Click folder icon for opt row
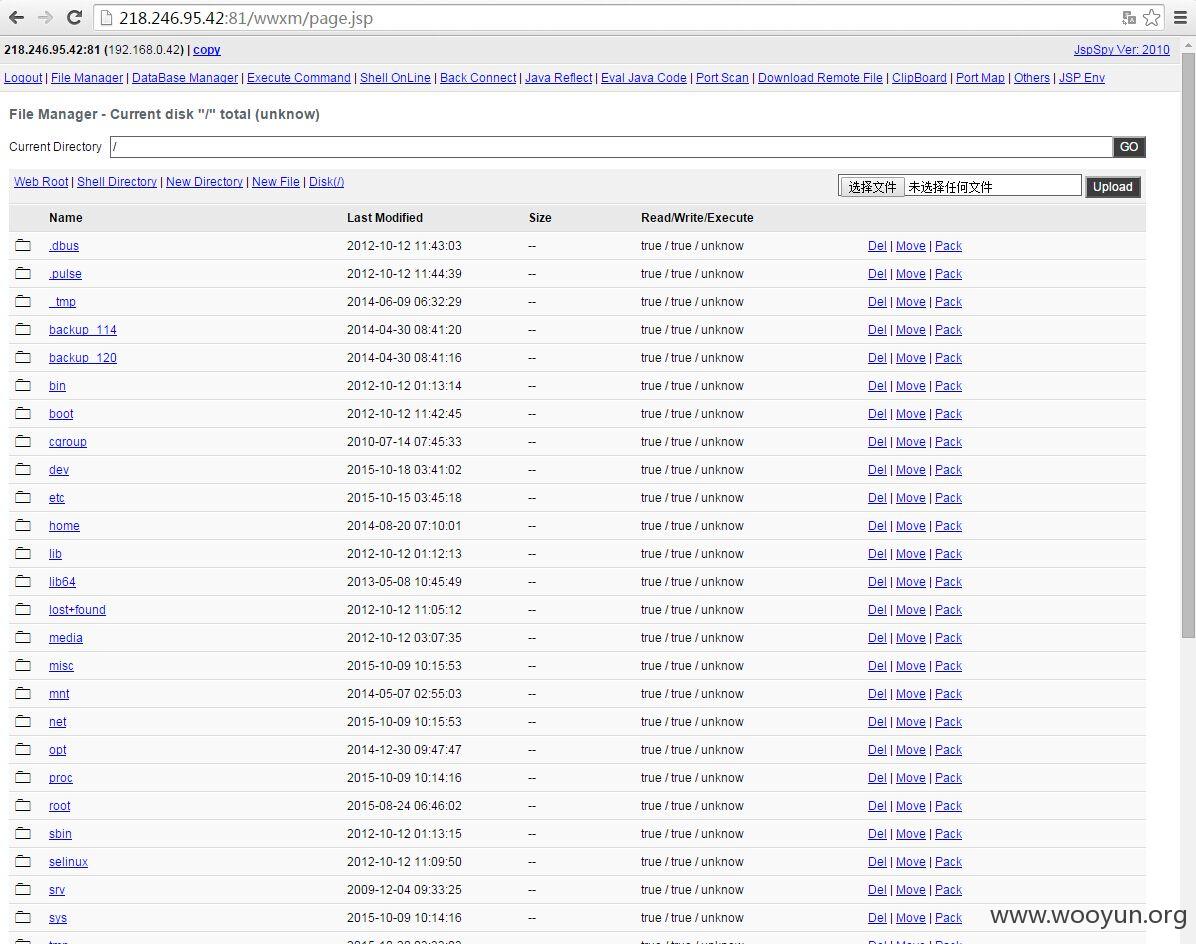This screenshot has width=1196, height=944. pyautogui.click(x=23, y=750)
